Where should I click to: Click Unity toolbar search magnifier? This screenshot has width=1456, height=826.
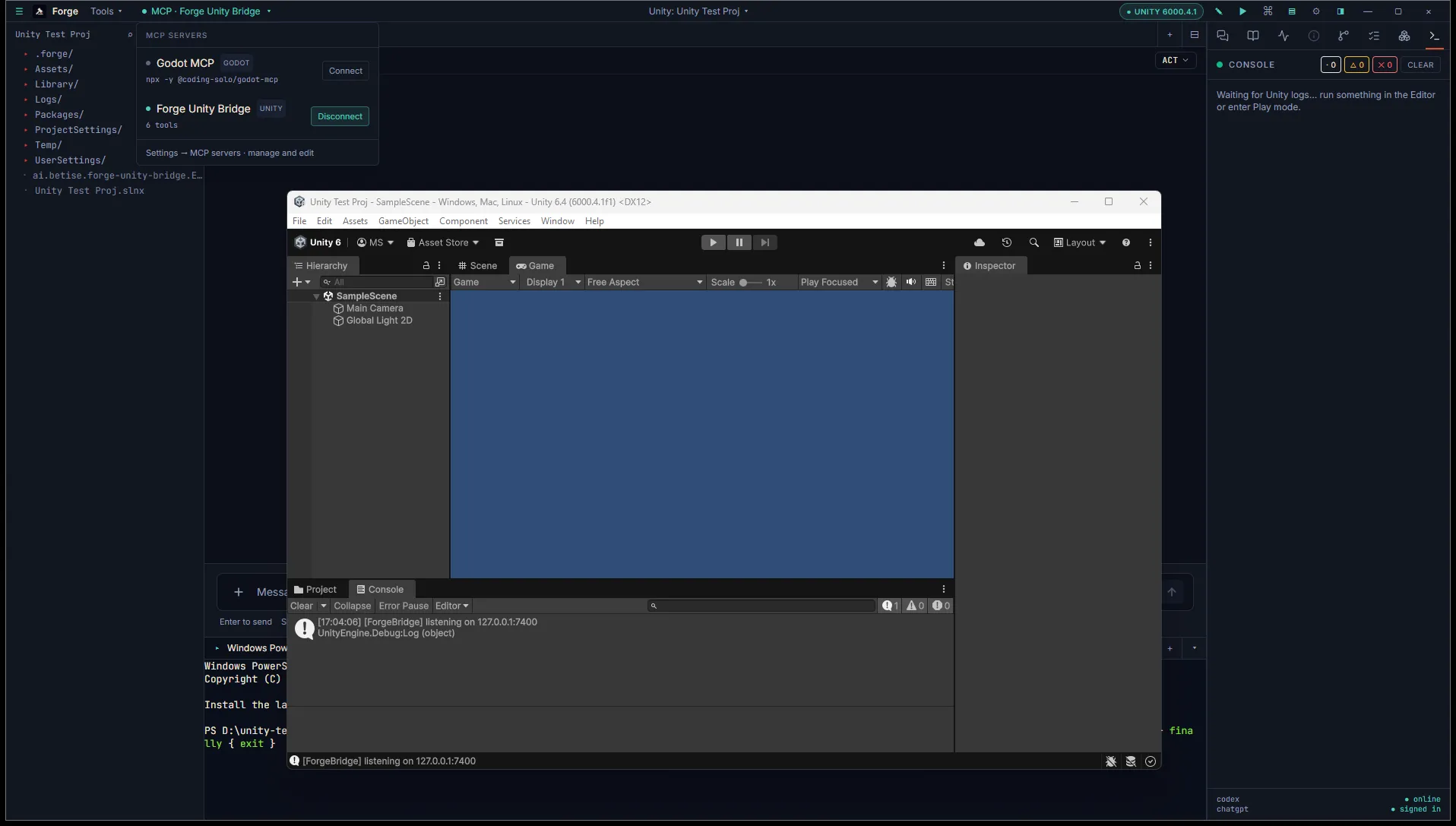pos(1033,242)
